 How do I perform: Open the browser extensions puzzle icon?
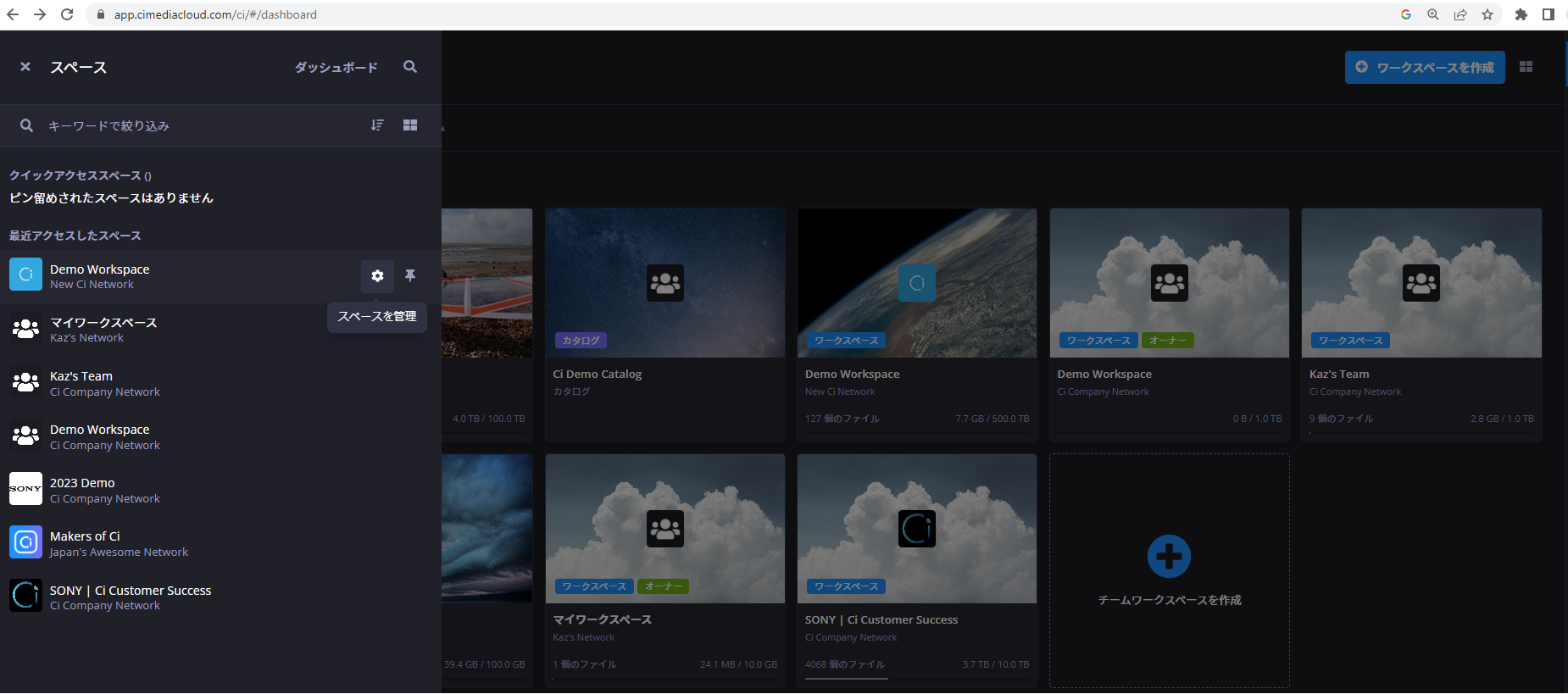pyautogui.click(x=1521, y=14)
